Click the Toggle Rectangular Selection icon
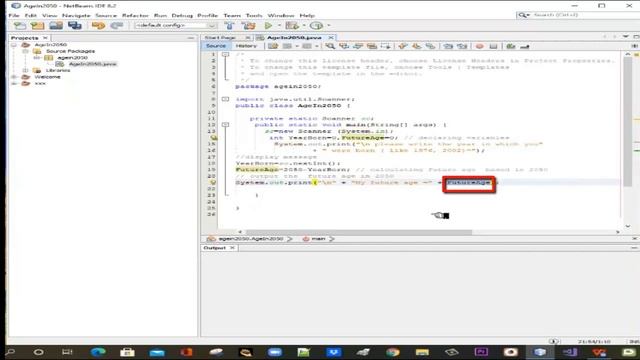Screen dimensions: 640x360 (x=386, y=46)
